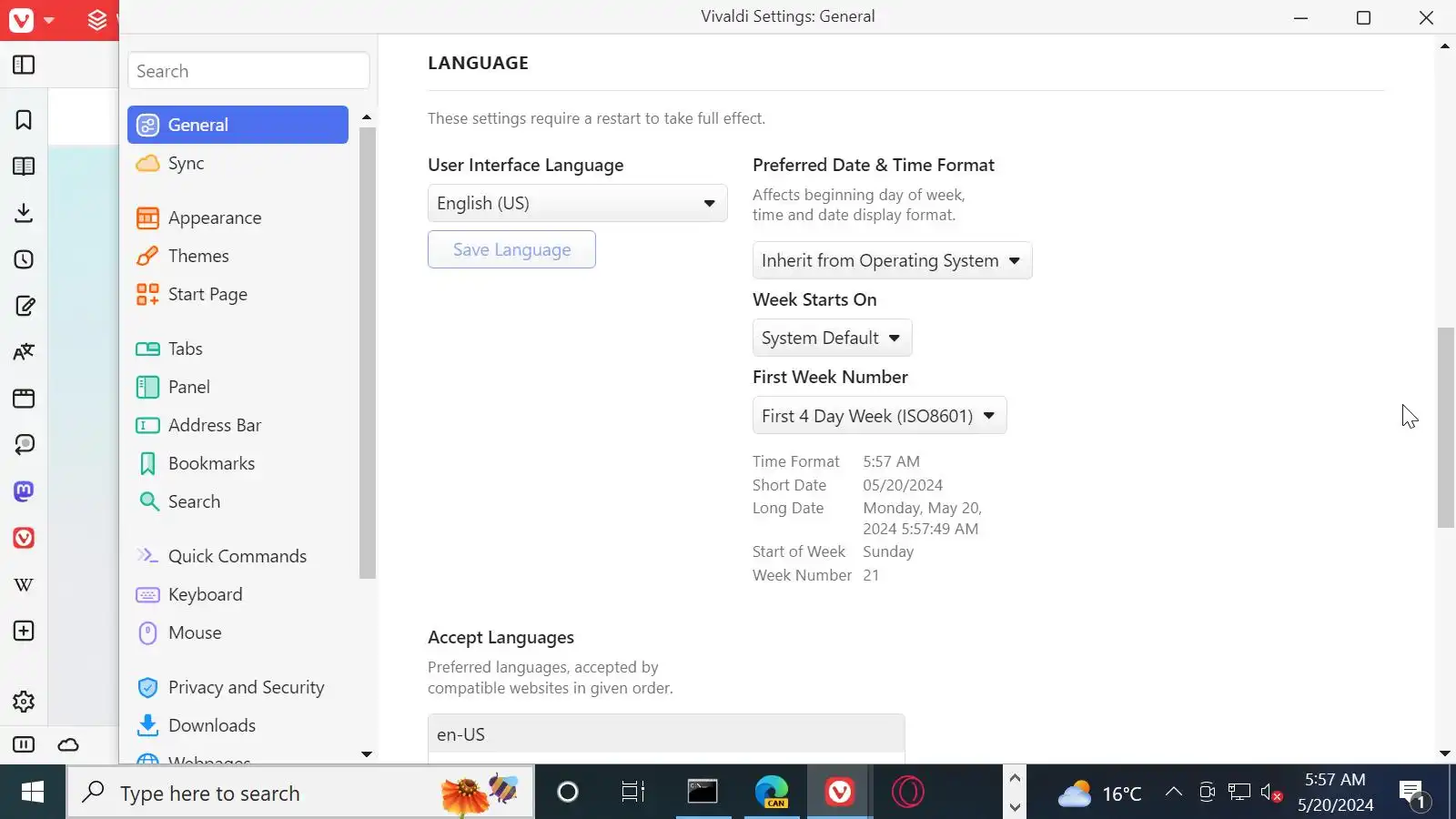Click the sidebar scroll up arrow
This screenshot has height=819, width=1456.
367,116
